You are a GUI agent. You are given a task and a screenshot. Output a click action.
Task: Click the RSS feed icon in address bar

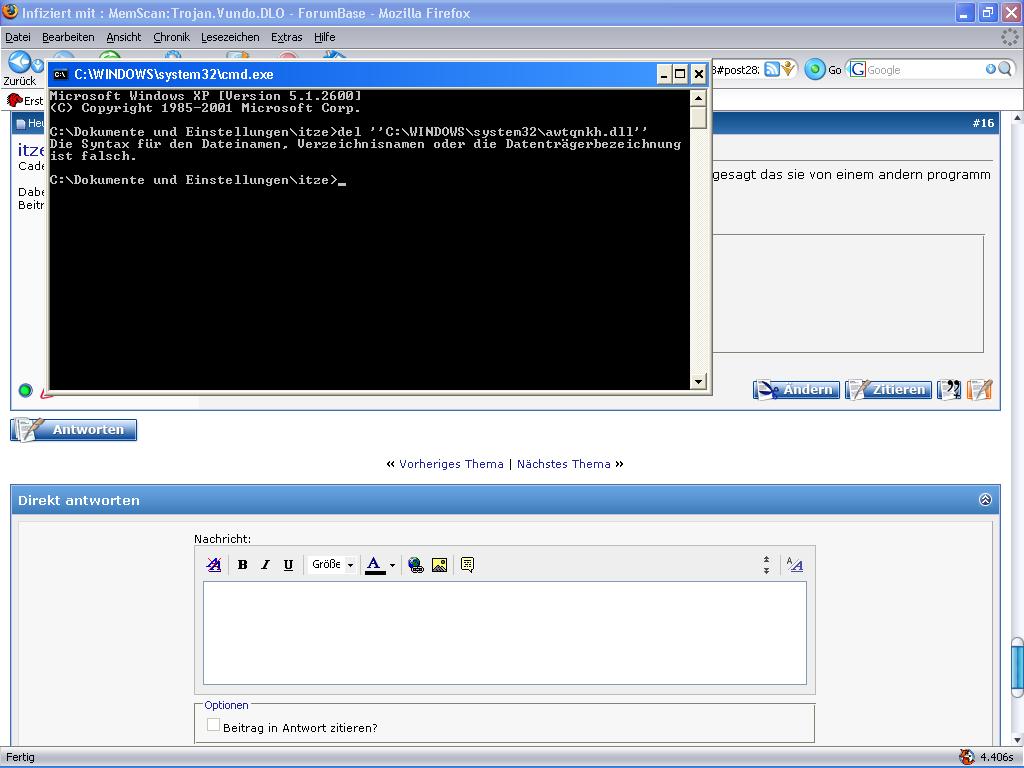point(772,69)
